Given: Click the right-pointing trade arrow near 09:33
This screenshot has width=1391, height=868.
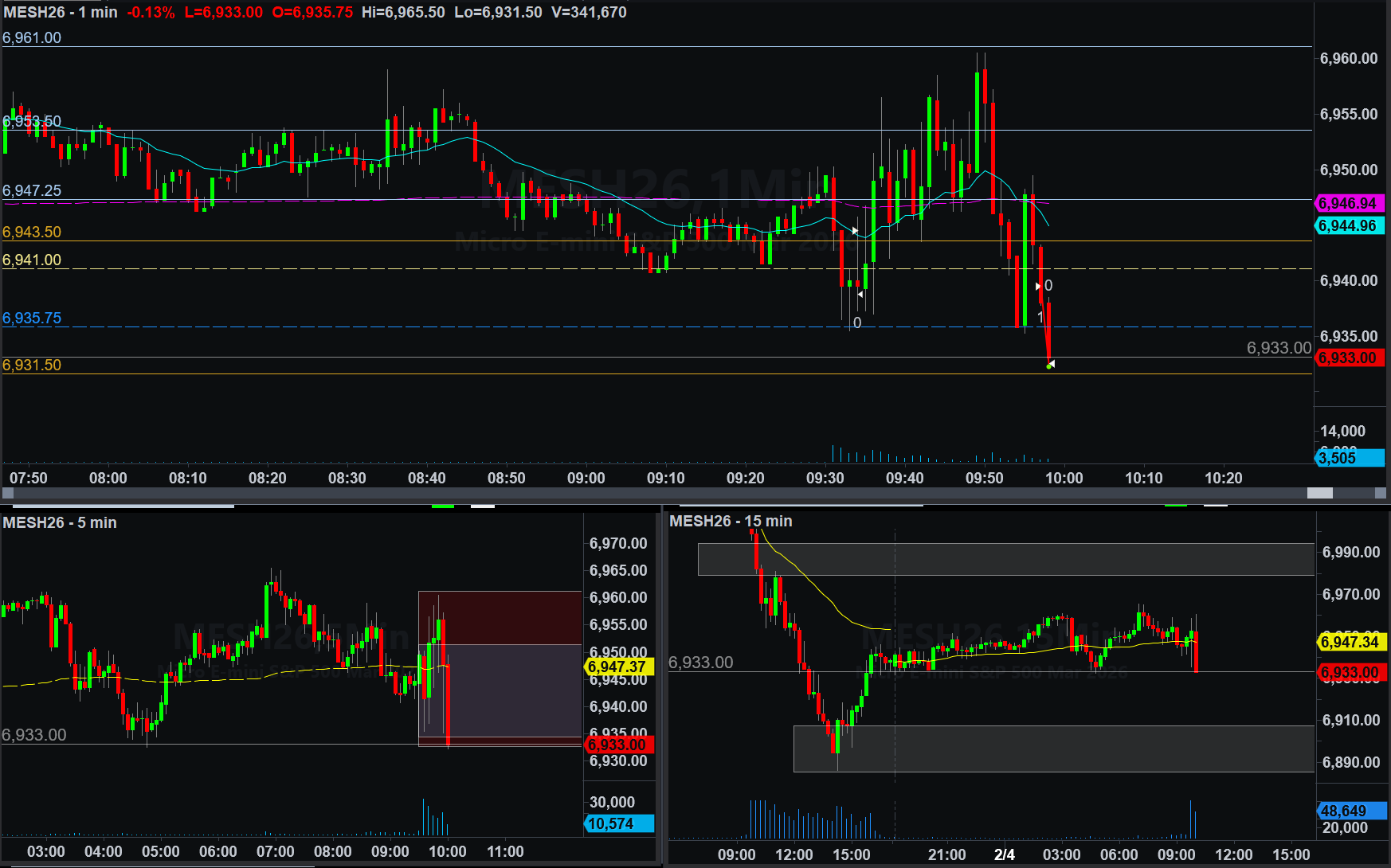Looking at the screenshot, I should (855, 231).
